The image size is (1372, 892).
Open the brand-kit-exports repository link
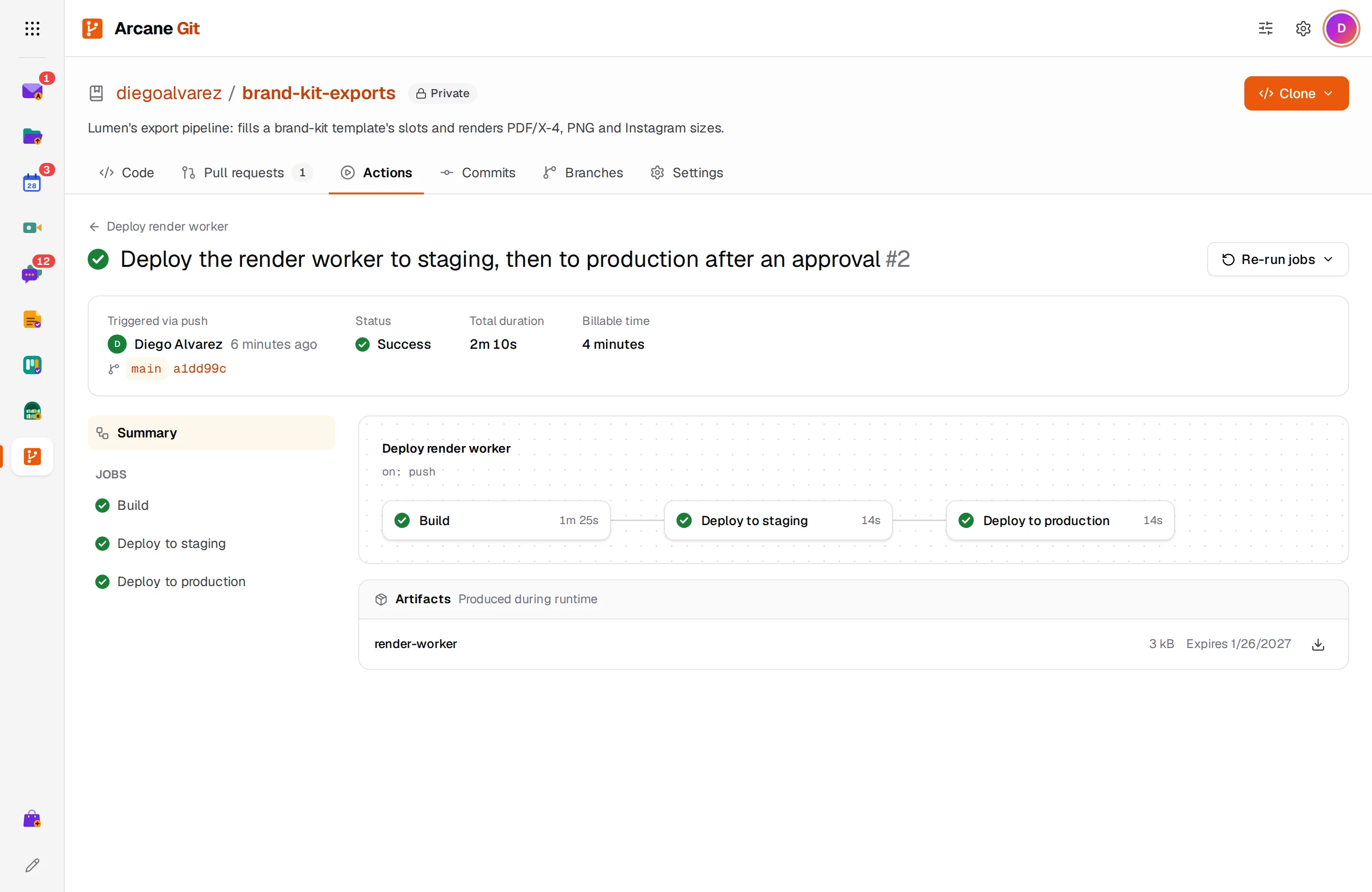(318, 93)
